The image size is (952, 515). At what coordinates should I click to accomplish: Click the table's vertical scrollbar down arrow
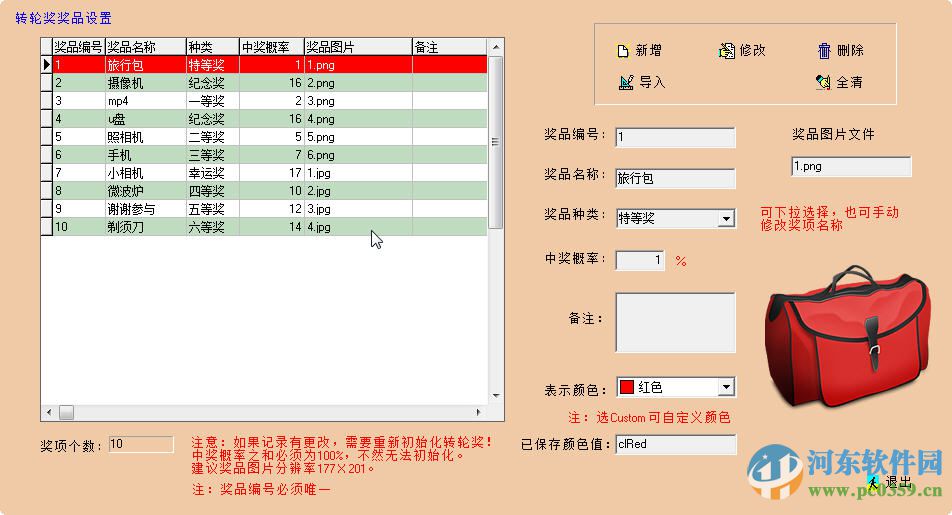pyautogui.click(x=496, y=397)
